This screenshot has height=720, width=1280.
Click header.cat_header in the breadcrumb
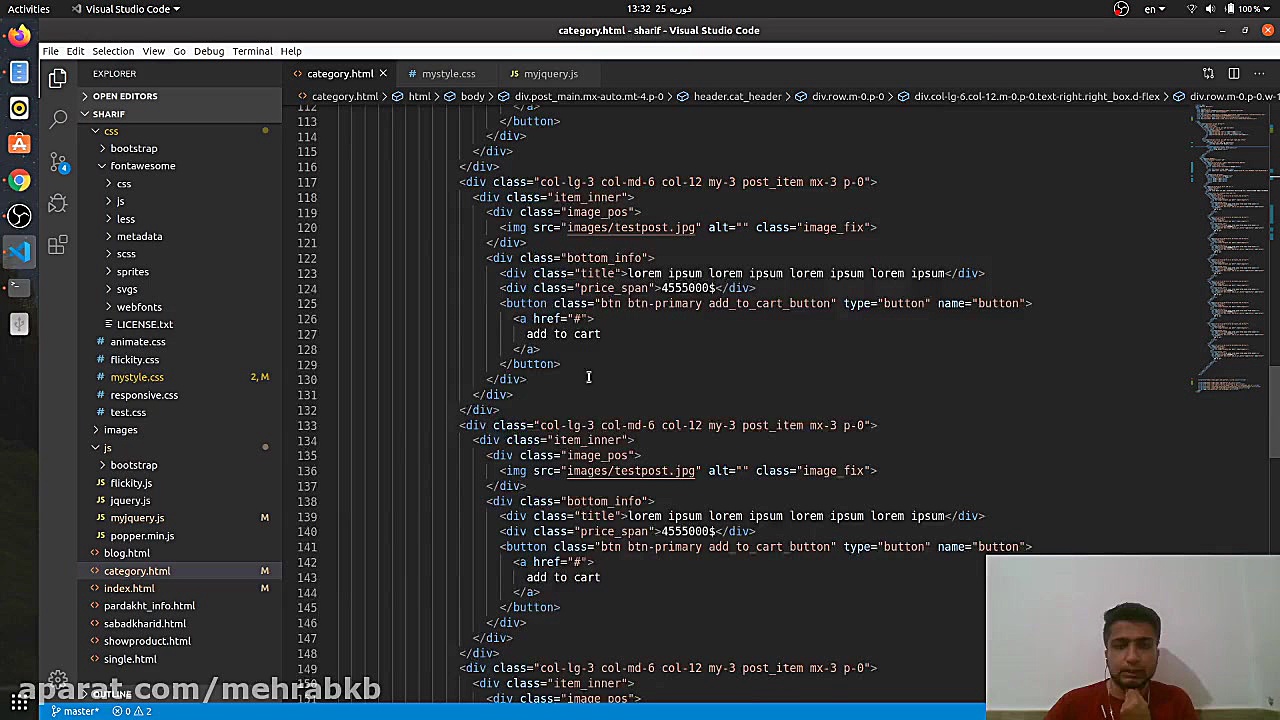coord(737,97)
